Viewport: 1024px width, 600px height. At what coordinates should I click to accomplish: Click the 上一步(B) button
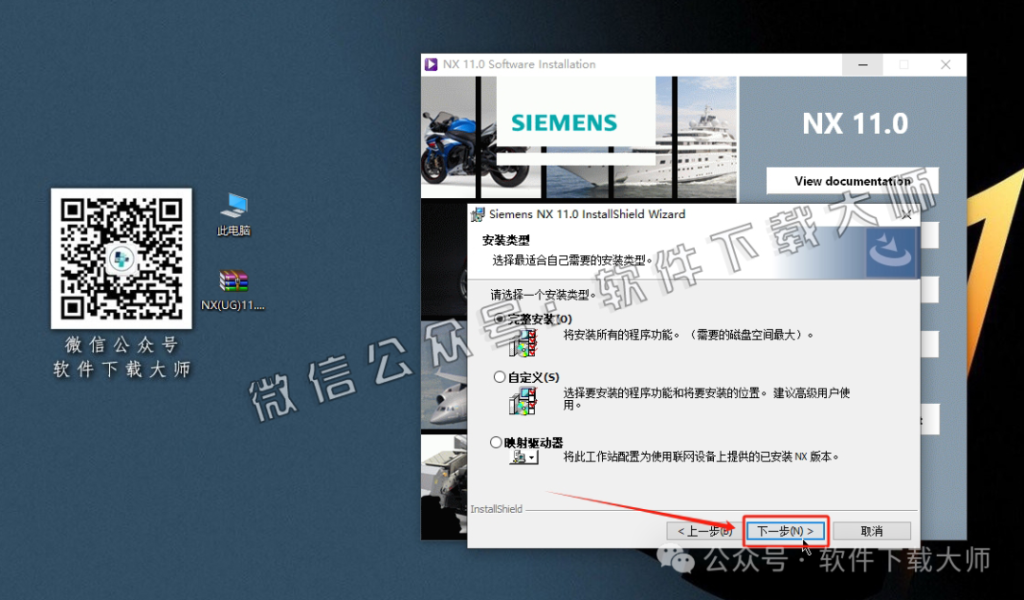[704, 531]
